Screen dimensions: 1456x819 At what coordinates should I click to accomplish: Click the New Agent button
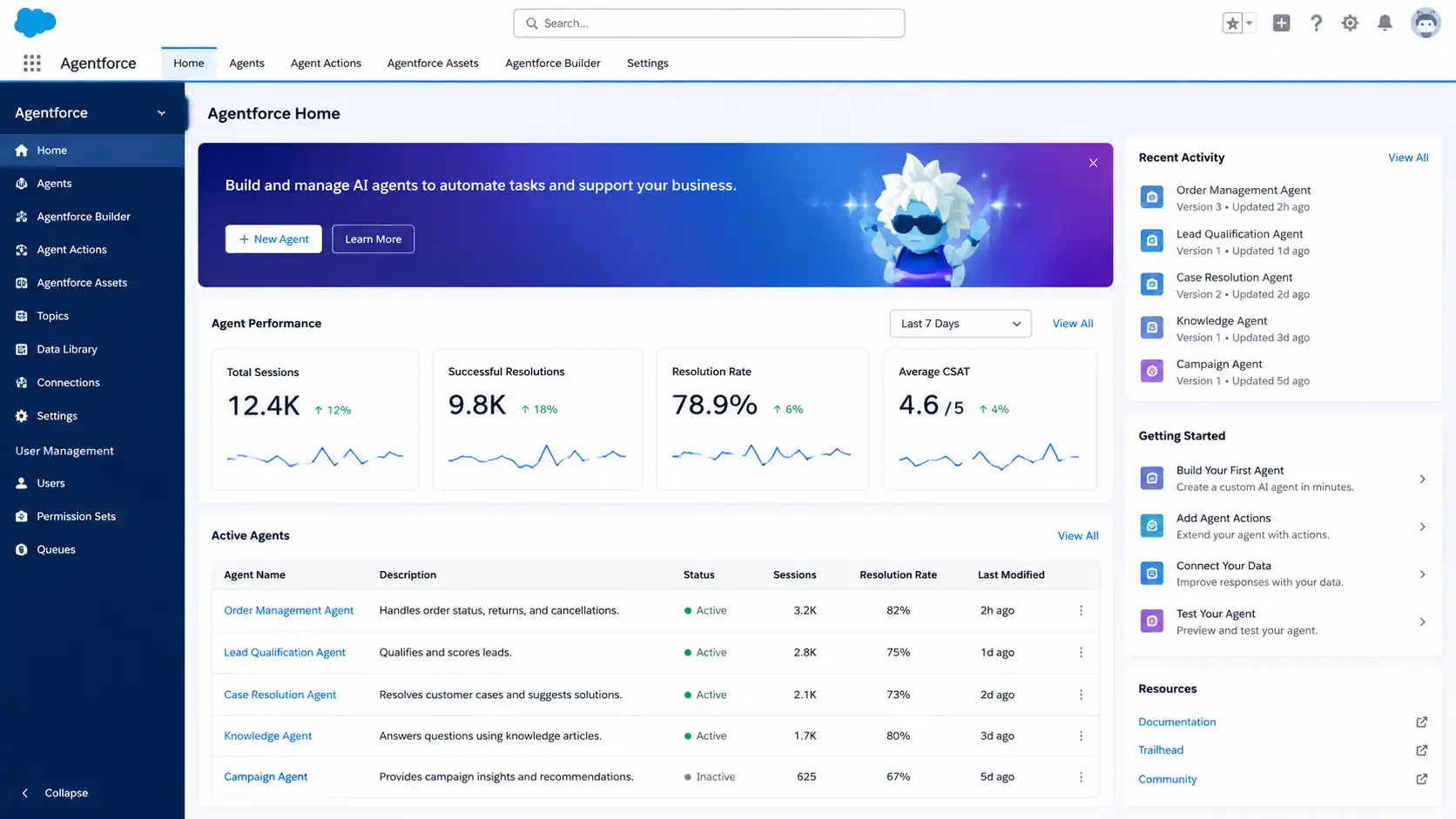pos(273,239)
